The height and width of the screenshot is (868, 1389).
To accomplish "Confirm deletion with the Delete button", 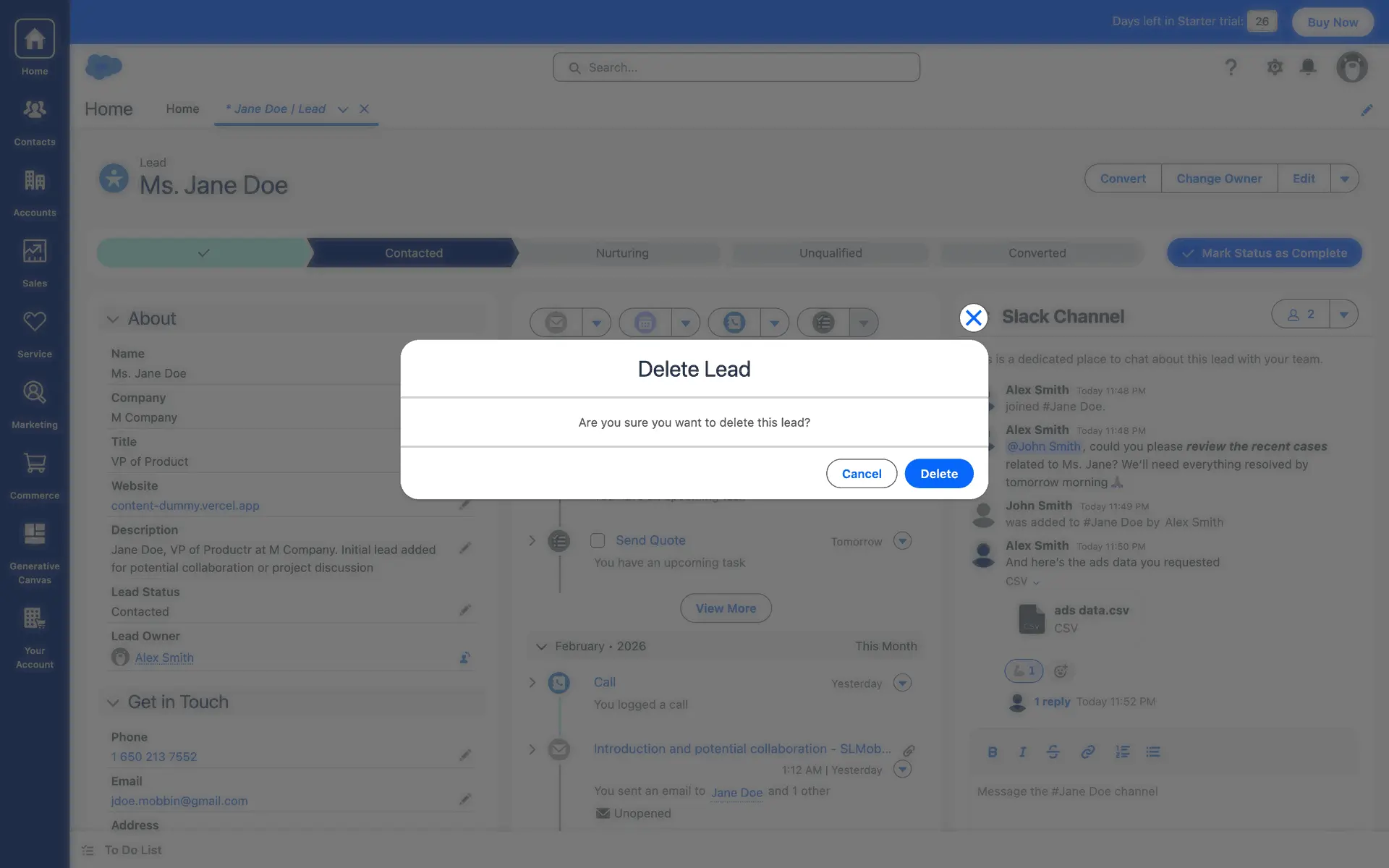I will [938, 474].
